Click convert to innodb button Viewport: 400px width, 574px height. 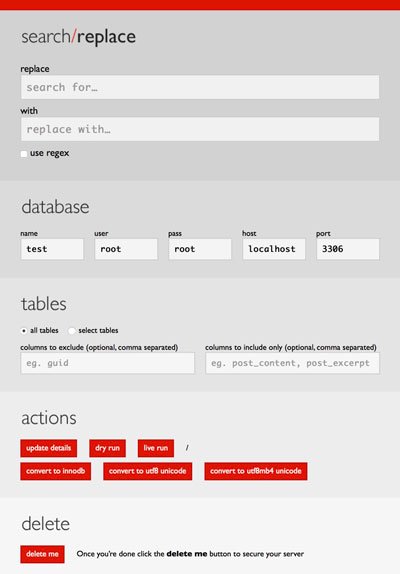pyautogui.click(x=56, y=471)
